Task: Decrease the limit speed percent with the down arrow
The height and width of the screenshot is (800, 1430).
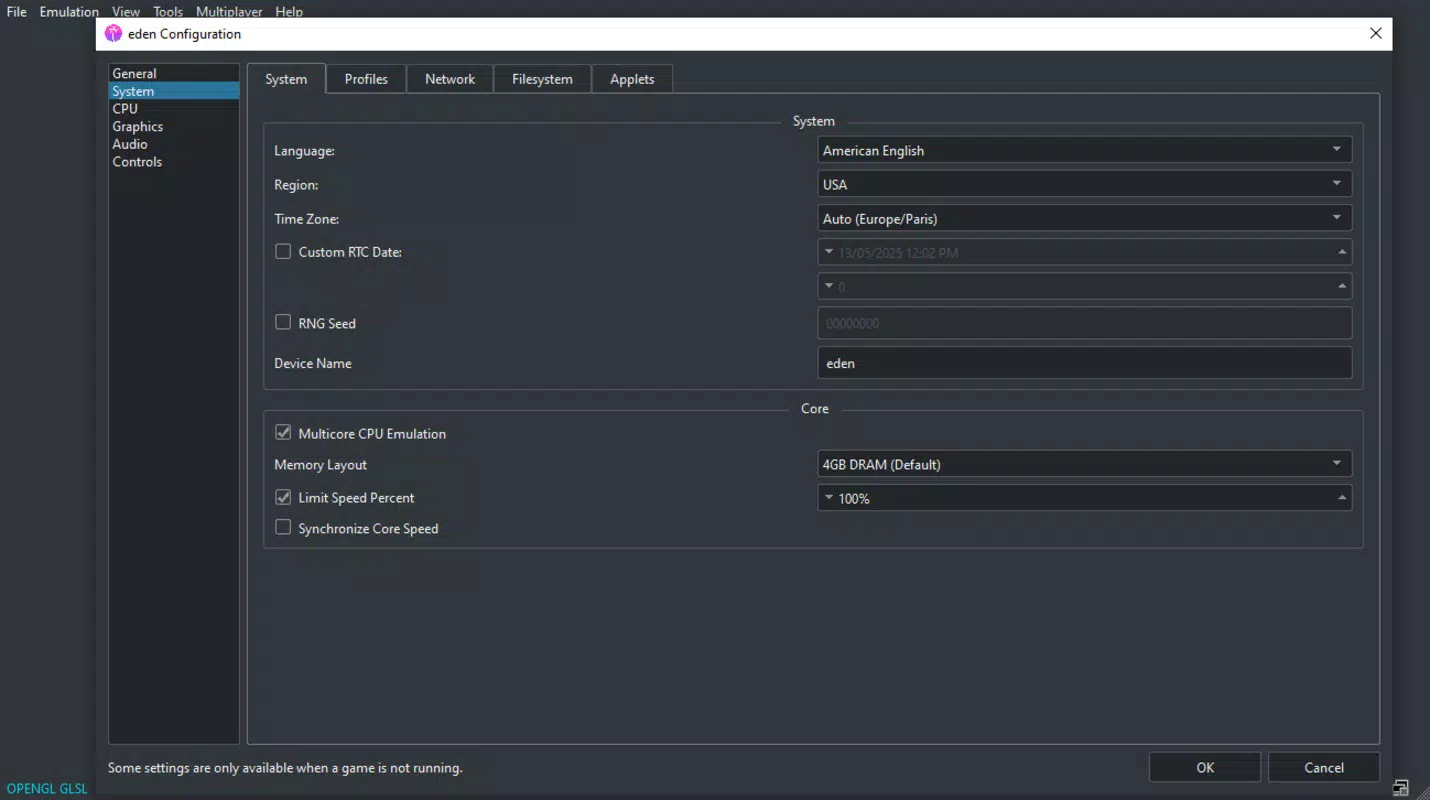Action: 828,497
